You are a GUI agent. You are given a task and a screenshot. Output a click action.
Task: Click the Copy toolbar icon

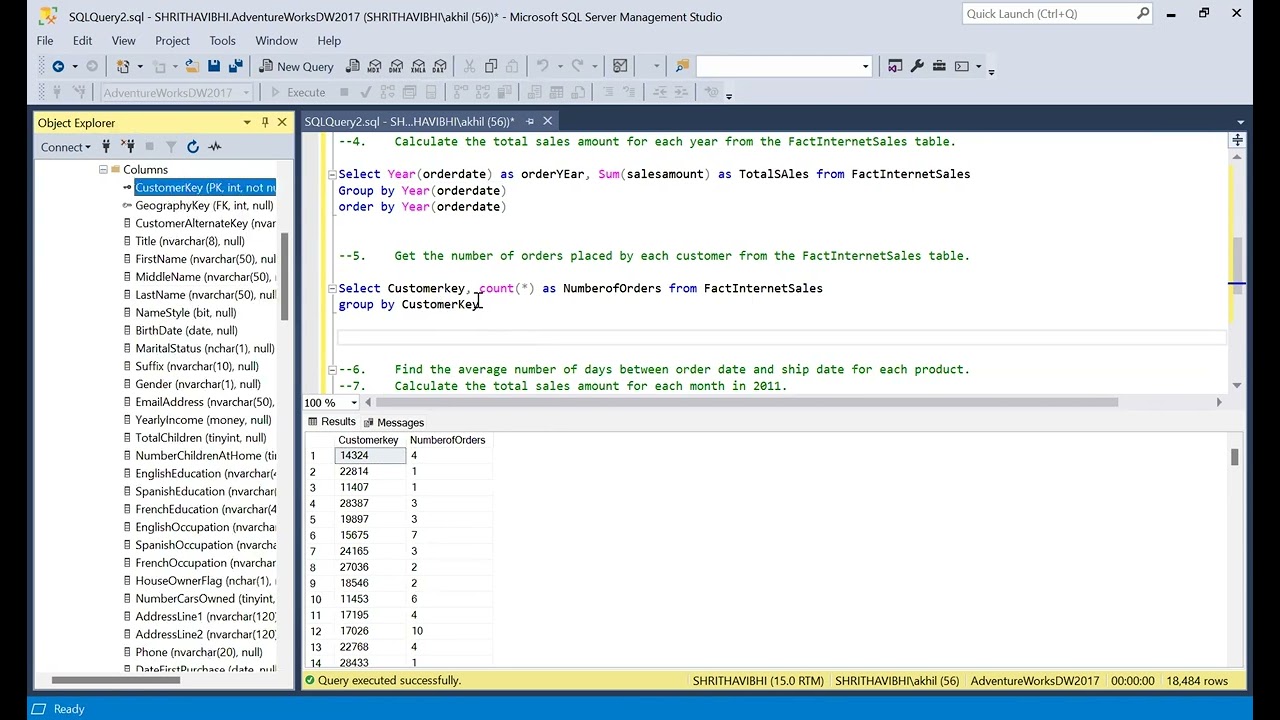[x=490, y=66]
